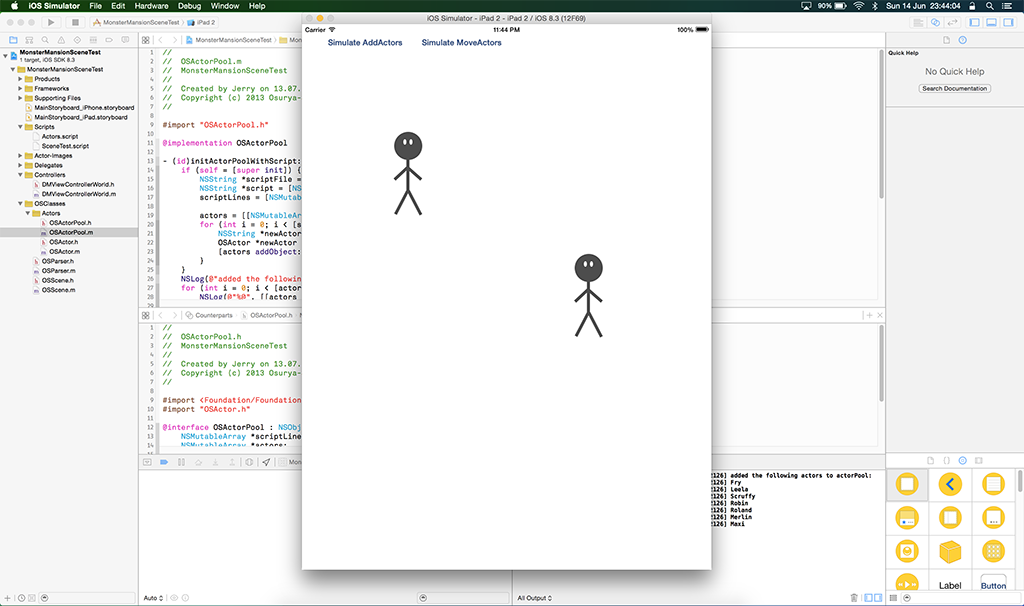Viewport: 1024px width, 606px height.
Task: Select OSParser.h file
Action: 58,261
